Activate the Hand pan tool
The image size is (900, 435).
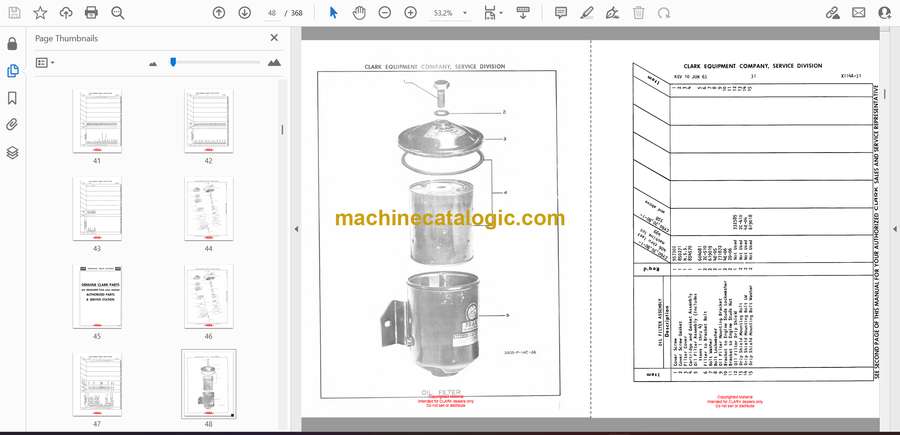tap(359, 13)
